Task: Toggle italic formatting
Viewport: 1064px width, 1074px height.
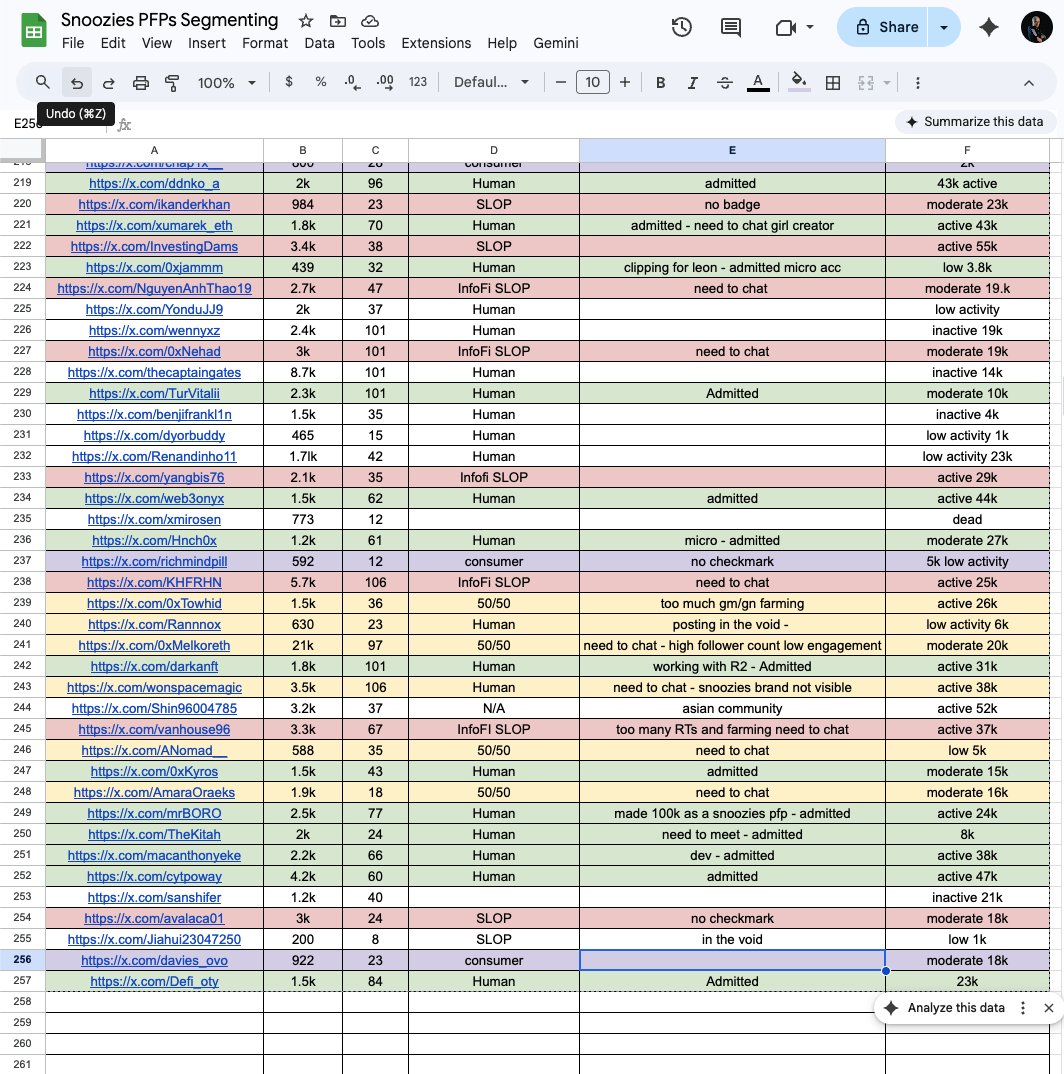Action: 693,83
